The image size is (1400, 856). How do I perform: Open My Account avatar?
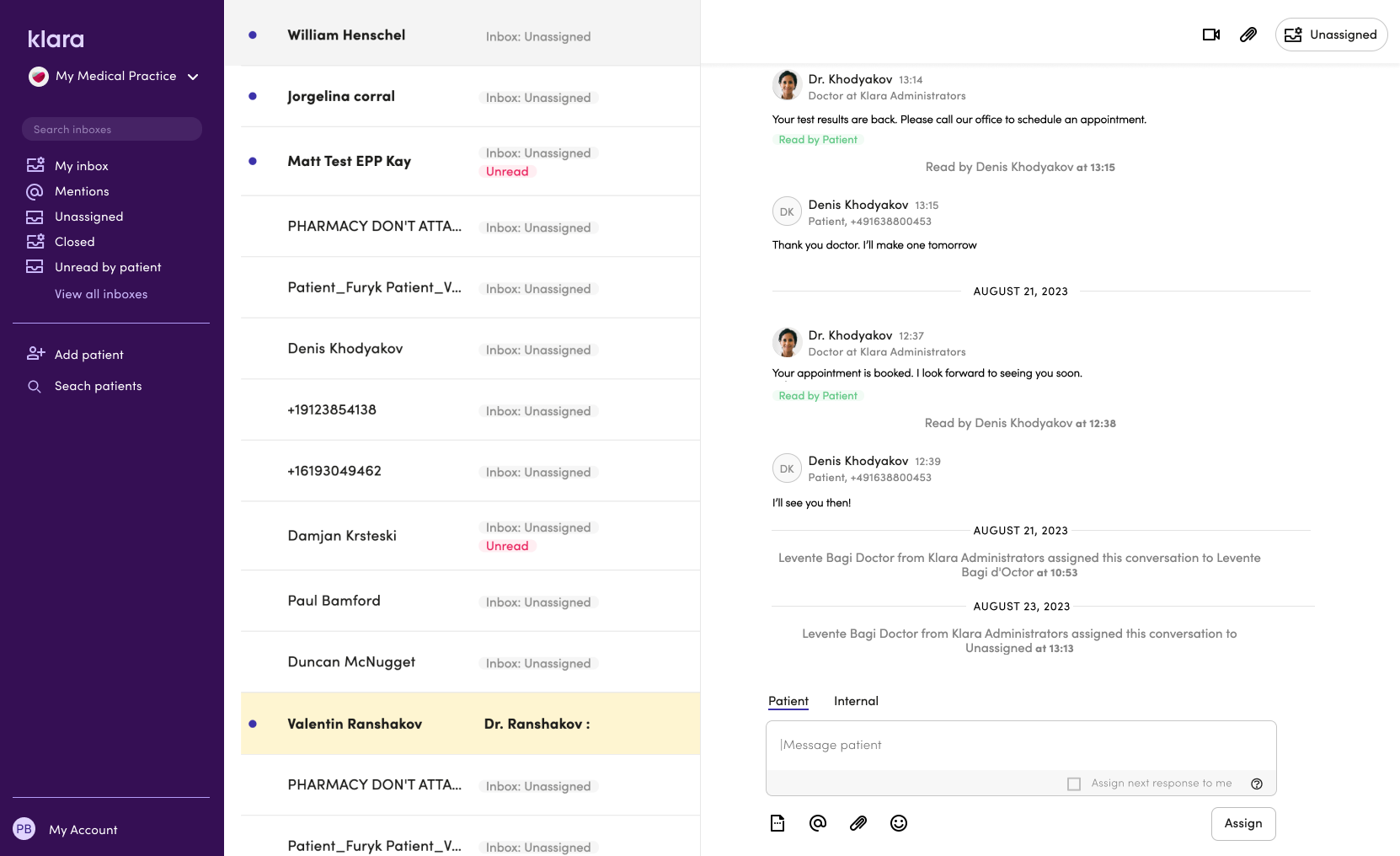pos(24,830)
